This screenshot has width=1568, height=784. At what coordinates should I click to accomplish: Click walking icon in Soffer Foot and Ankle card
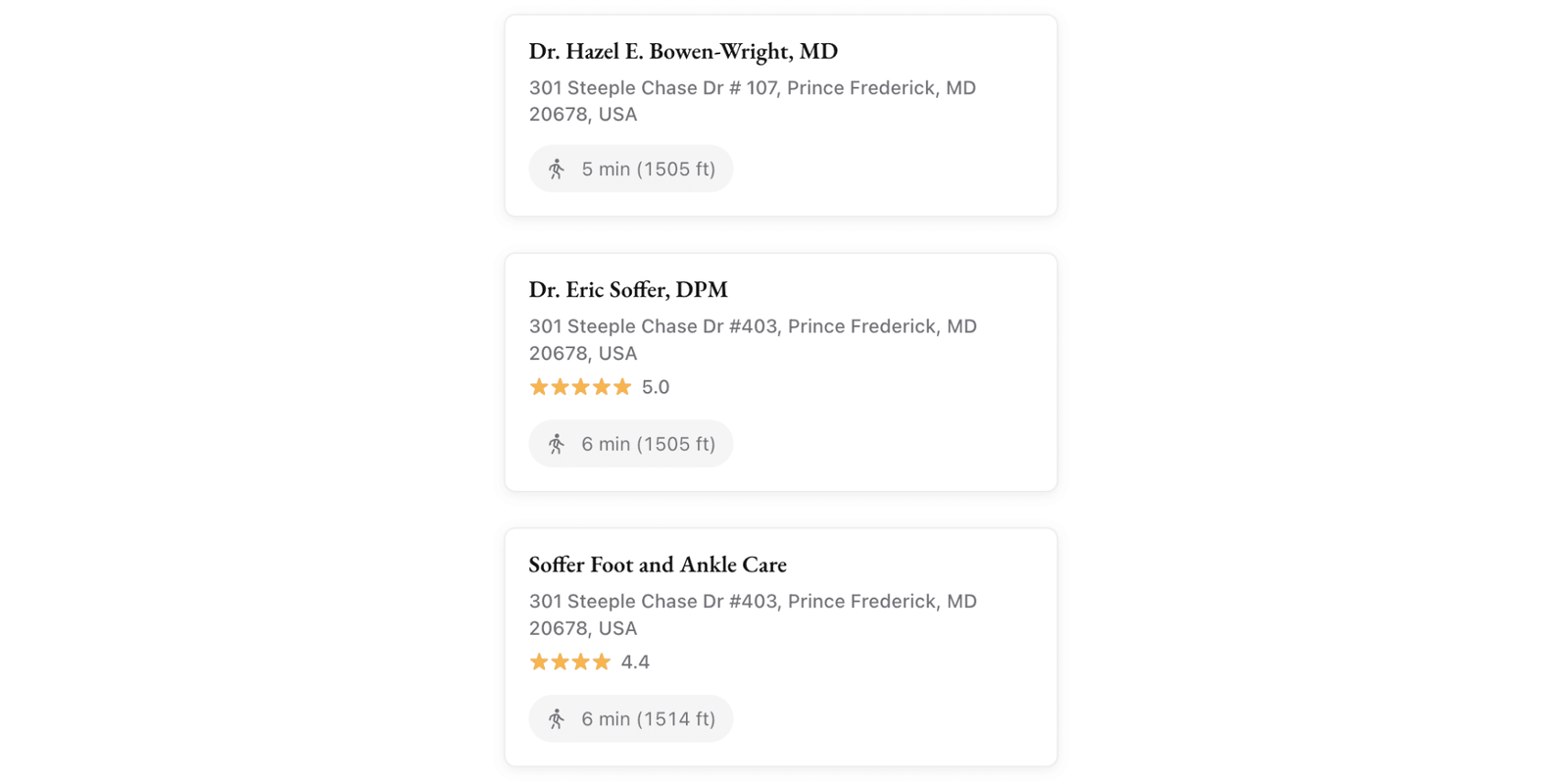(557, 719)
